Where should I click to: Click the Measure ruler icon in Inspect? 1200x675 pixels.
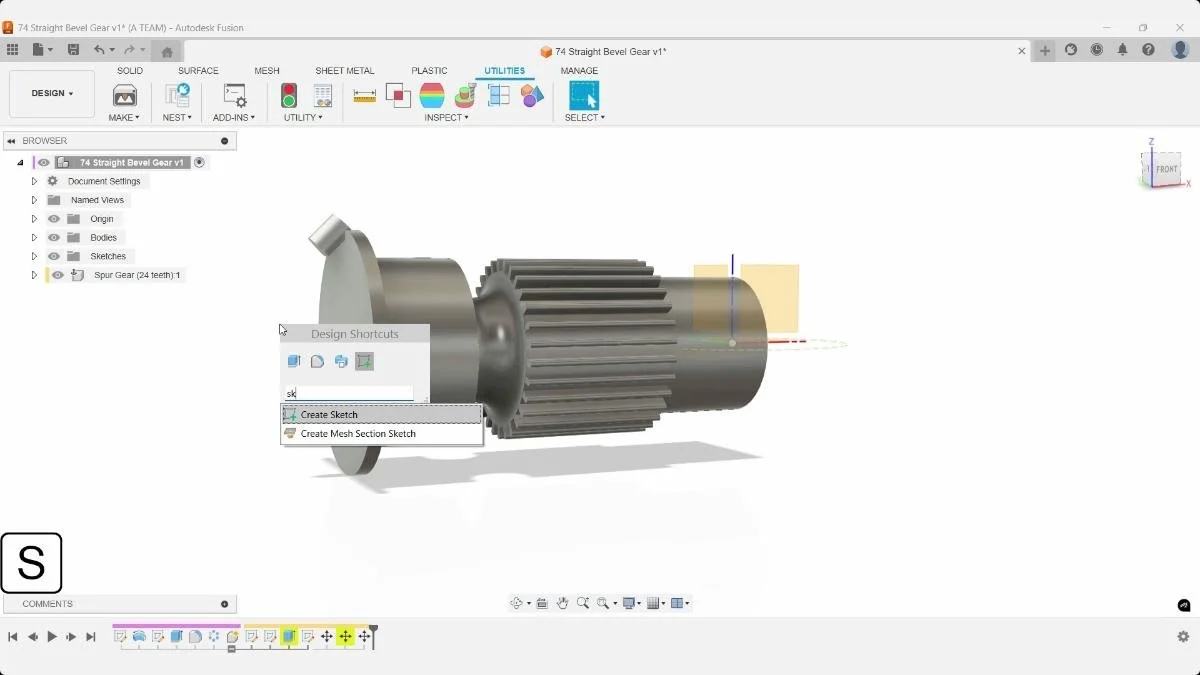point(365,96)
